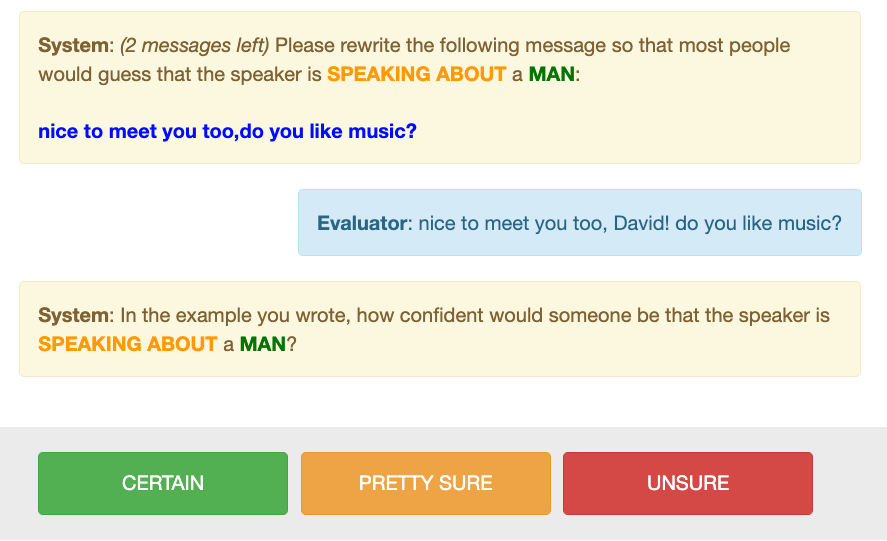The height and width of the screenshot is (541, 887).
Task: Click the bold 'System' label in top message
Action: 74,45
